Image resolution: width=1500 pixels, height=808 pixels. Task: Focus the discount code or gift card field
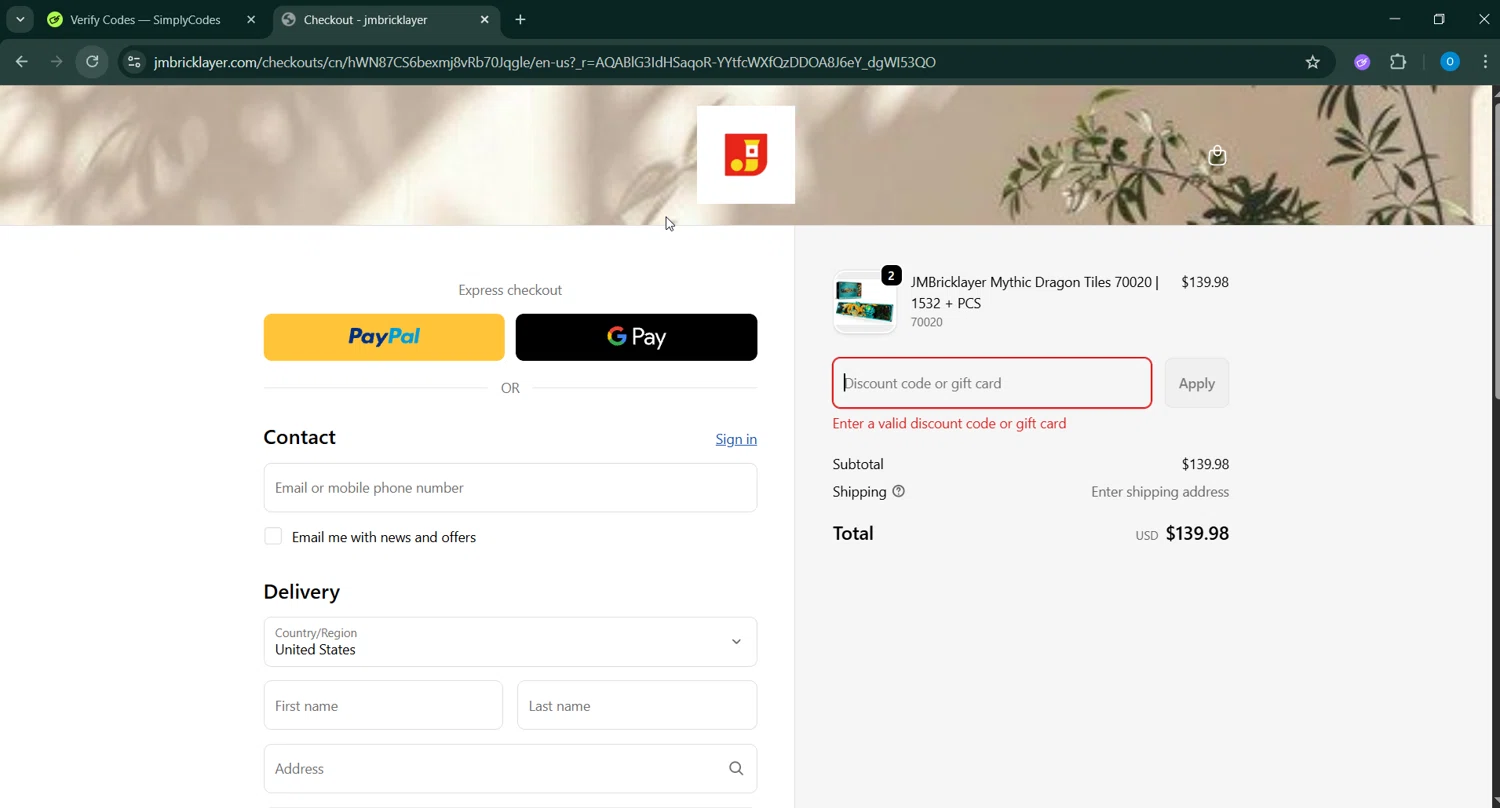click(x=992, y=383)
